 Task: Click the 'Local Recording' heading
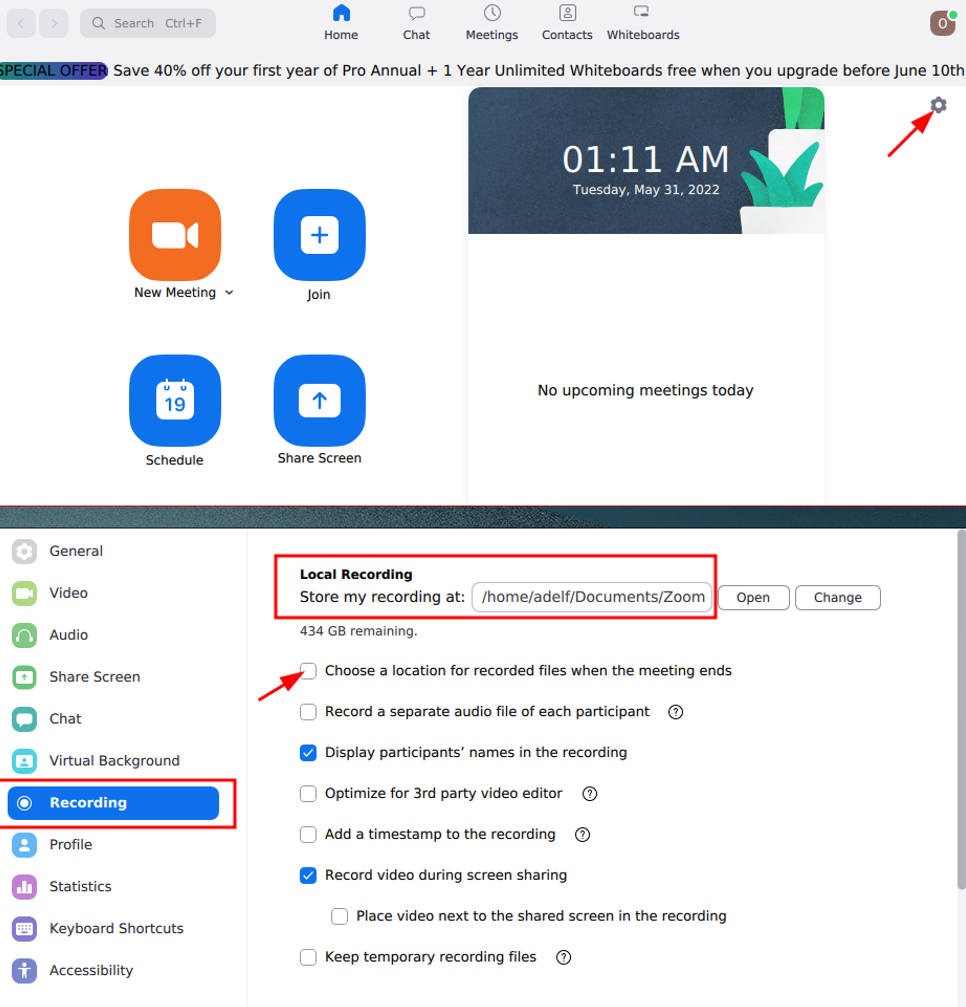click(x=356, y=574)
